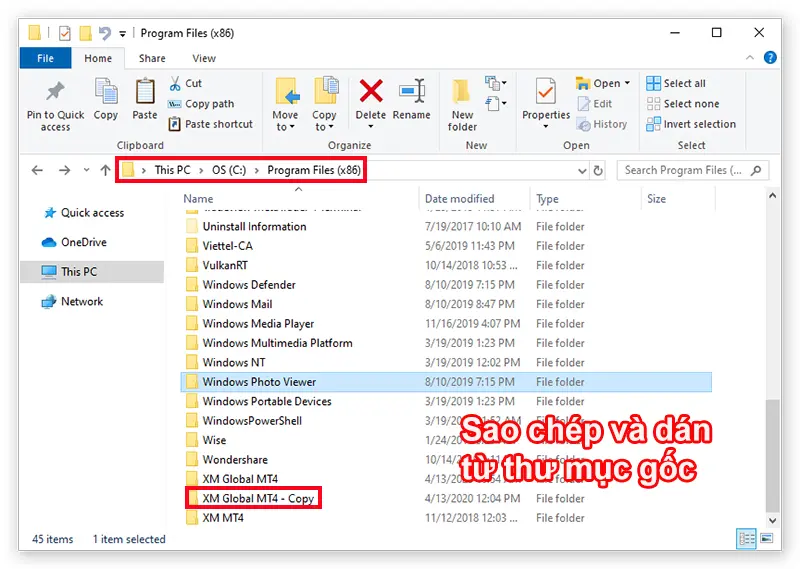Viewport: 800px width, 569px height.
Task: Create a New folder
Action: [x=462, y=105]
